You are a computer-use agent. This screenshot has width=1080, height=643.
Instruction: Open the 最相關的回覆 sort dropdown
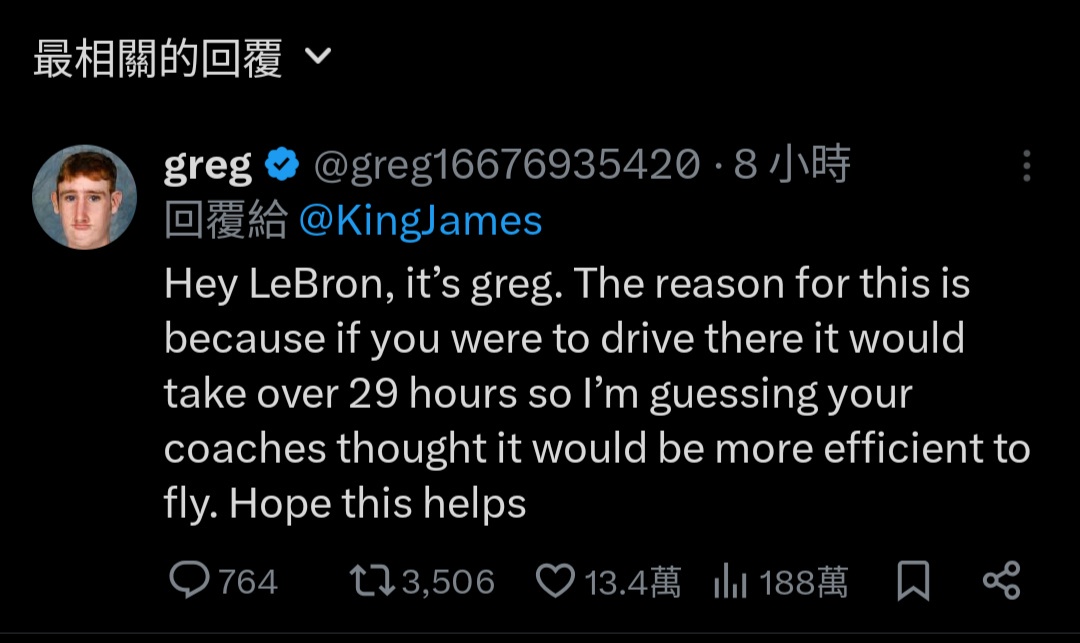158,60
